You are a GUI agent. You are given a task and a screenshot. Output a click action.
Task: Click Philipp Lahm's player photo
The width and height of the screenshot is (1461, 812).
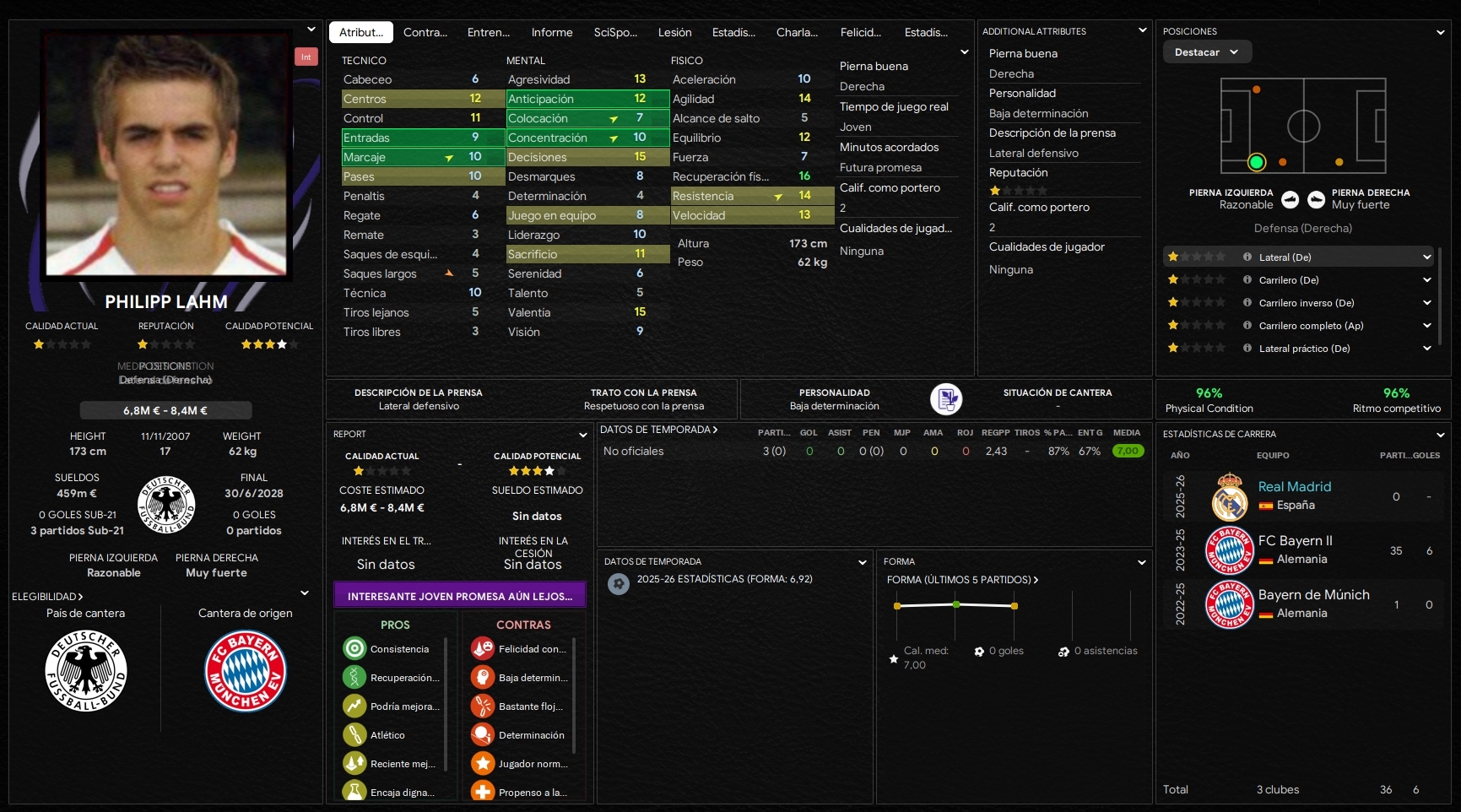click(166, 154)
